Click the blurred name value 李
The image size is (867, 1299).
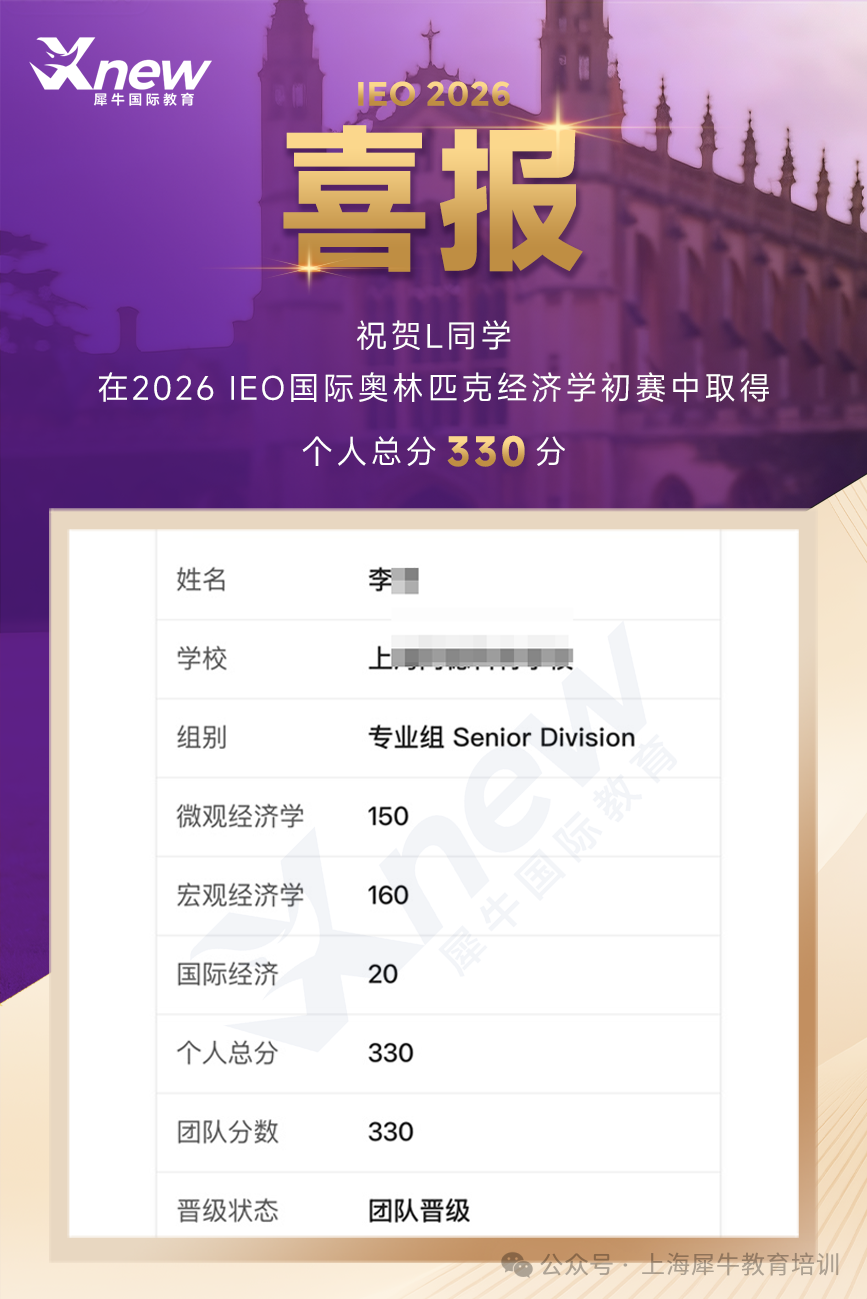(x=393, y=580)
